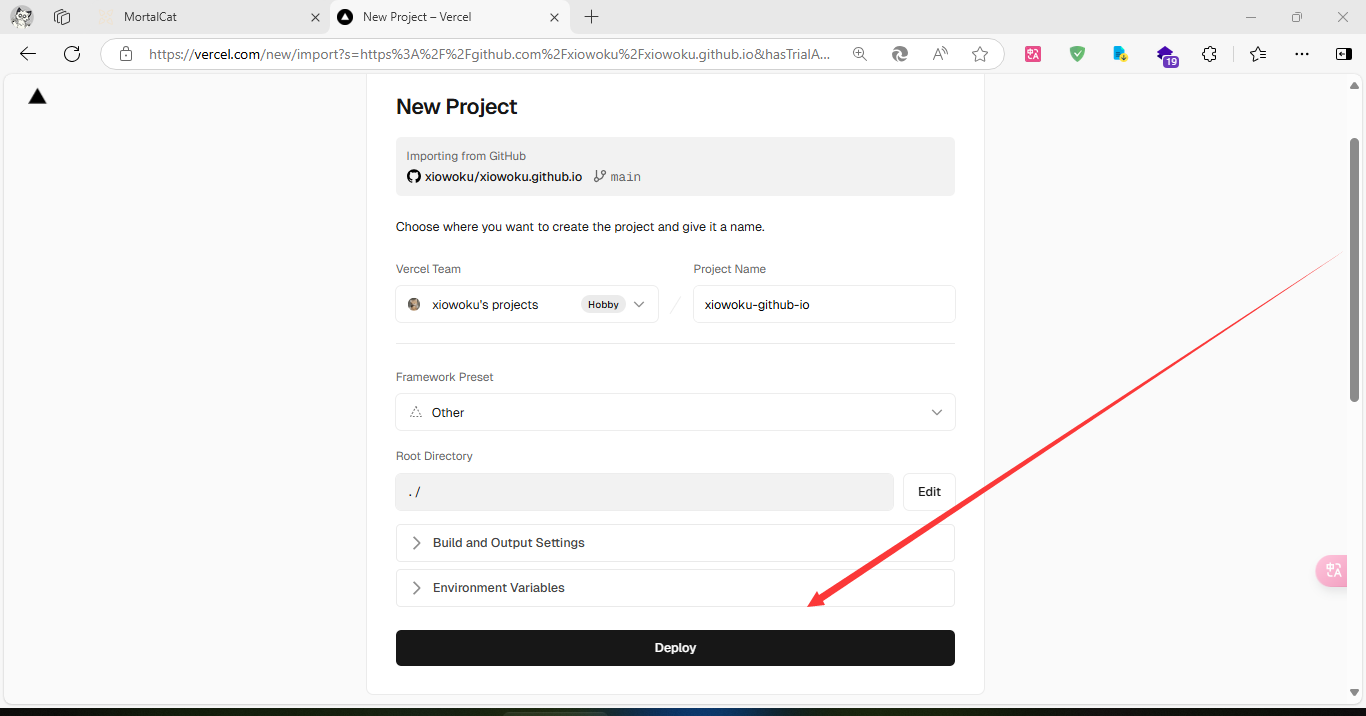Switch to the MortalCat tab

(x=208, y=17)
